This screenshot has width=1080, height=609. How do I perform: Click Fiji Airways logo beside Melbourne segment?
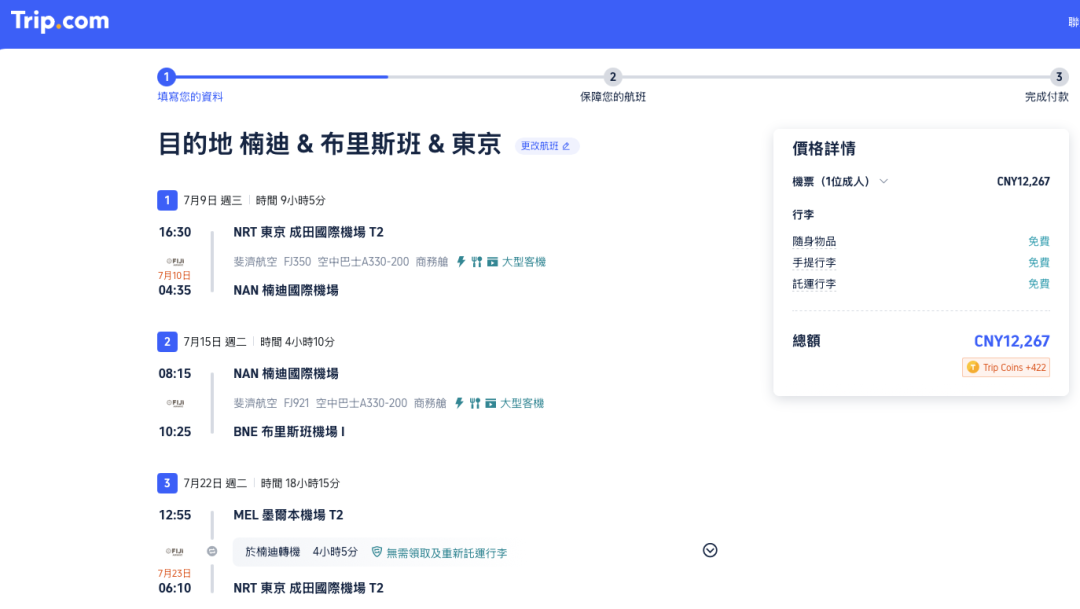coord(175,551)
